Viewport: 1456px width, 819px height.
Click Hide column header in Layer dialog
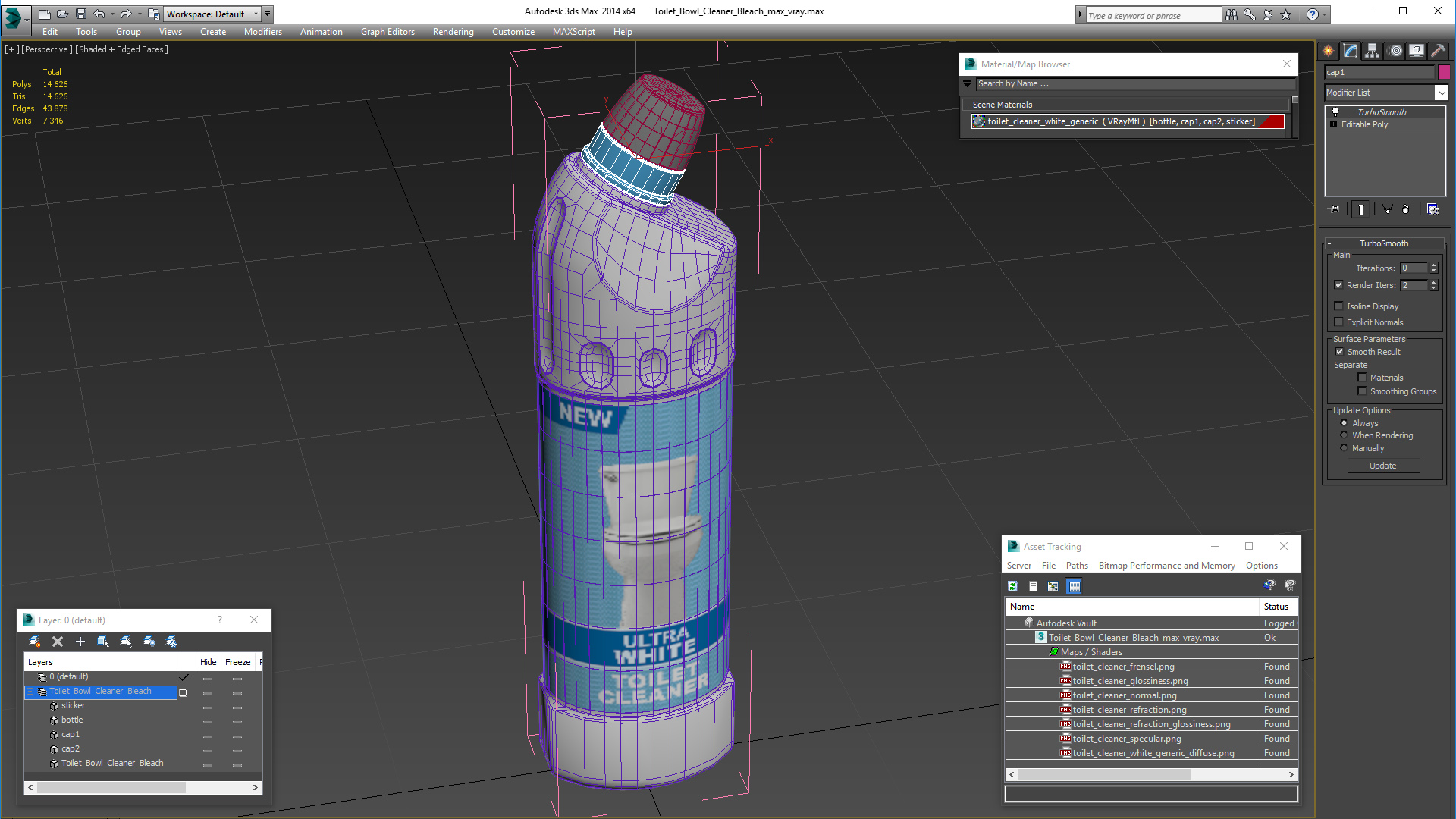pyautogui.click(x=208, y=662)
